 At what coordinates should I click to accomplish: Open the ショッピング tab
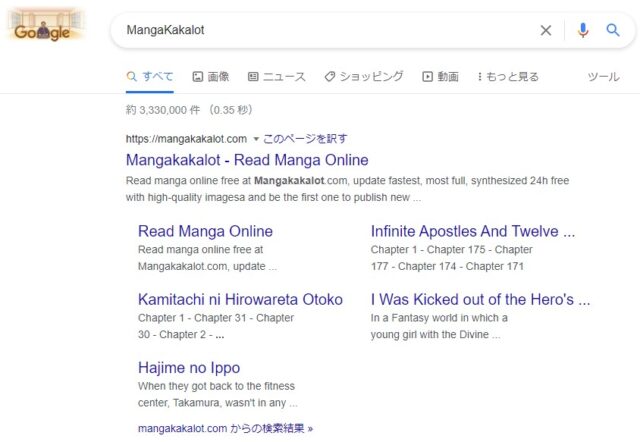(x=364, y=77)
